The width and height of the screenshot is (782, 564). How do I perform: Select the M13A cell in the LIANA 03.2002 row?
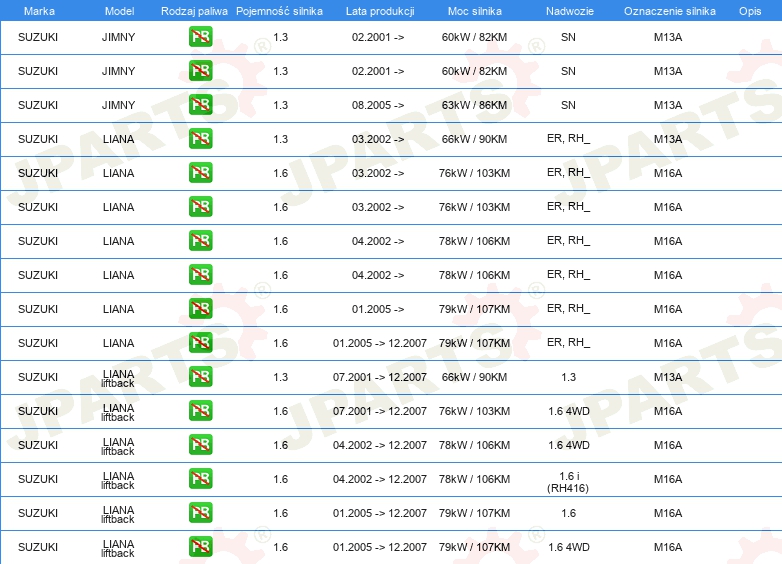tap(668, 139)
